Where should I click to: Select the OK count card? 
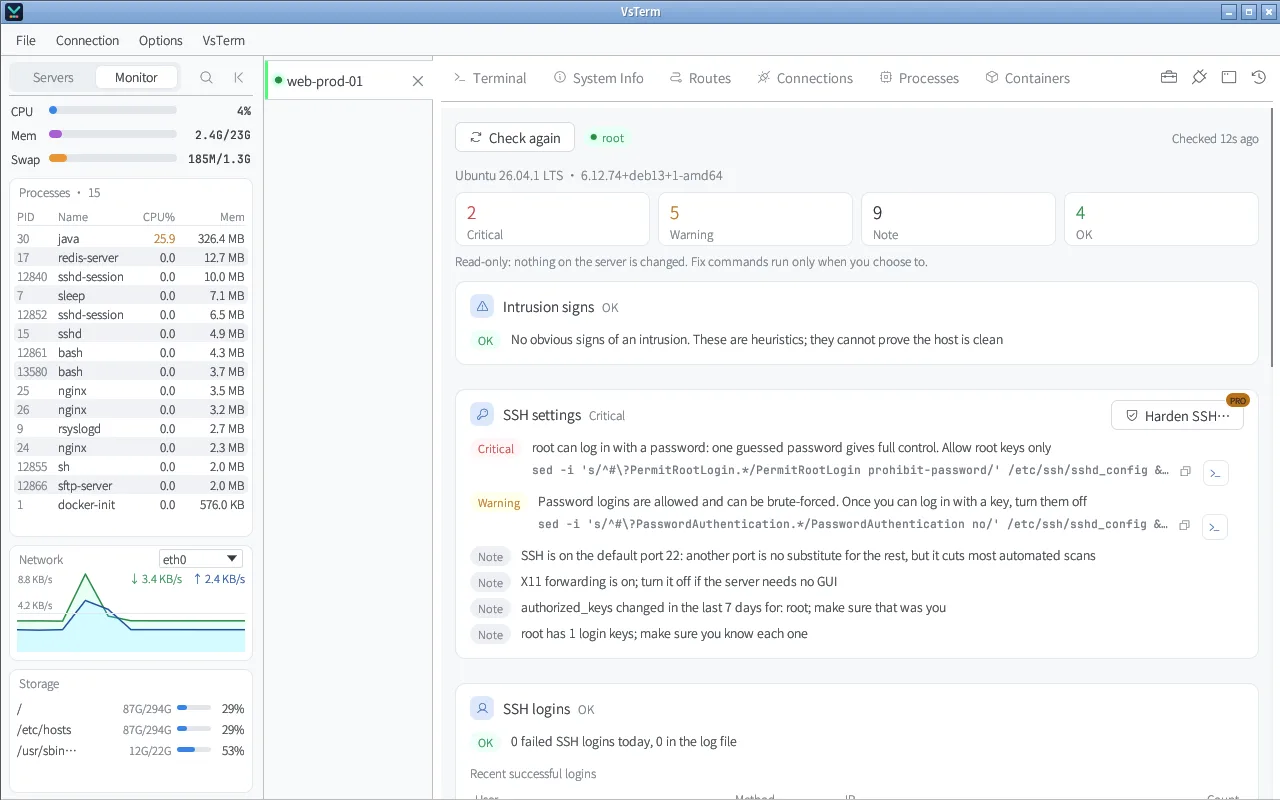pos(1161,219)
